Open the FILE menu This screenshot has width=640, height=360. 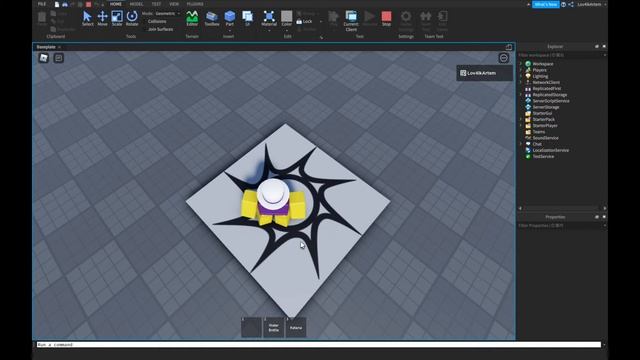pos(42,4)
